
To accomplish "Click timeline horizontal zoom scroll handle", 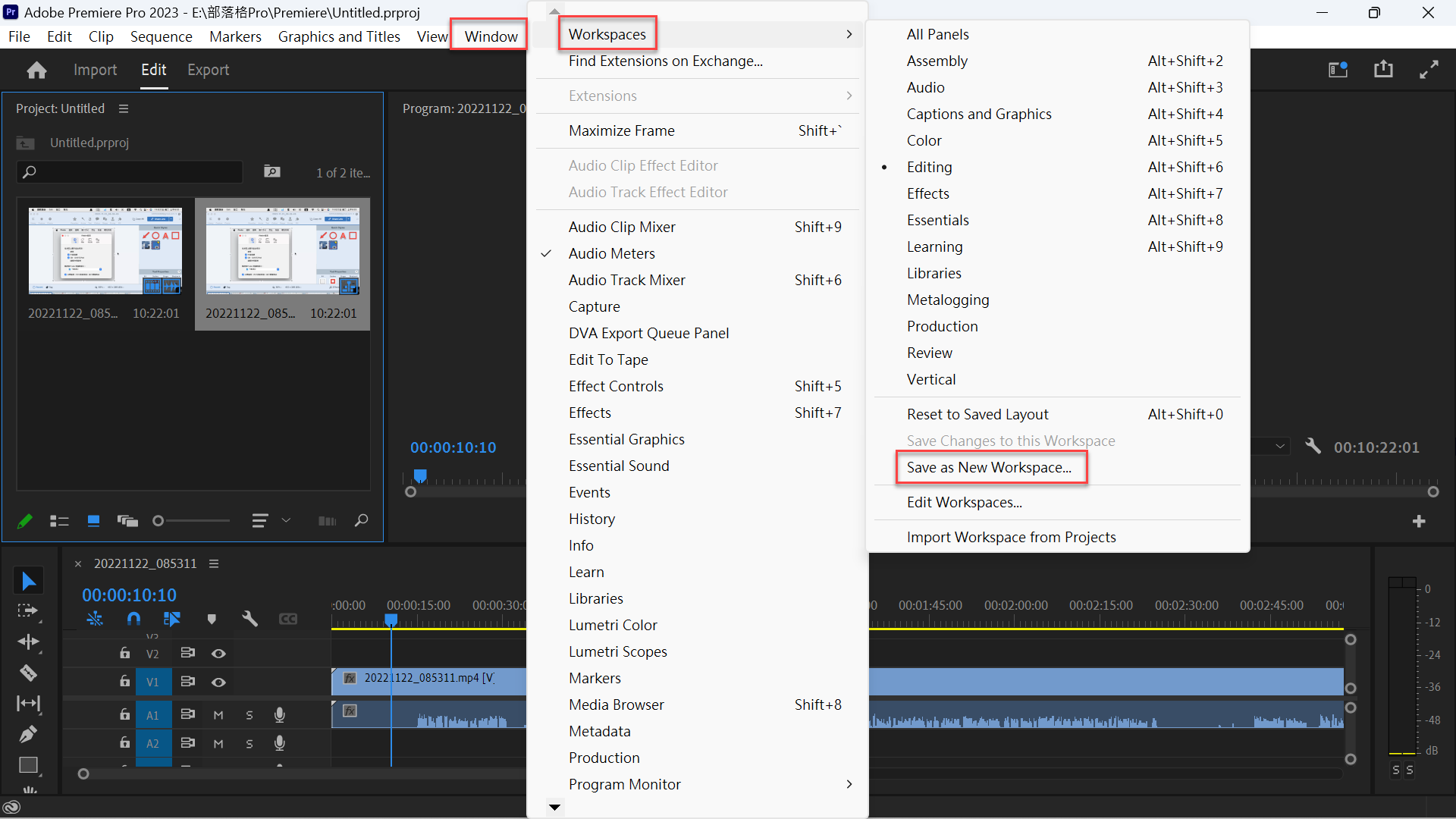I will point(83,773).
